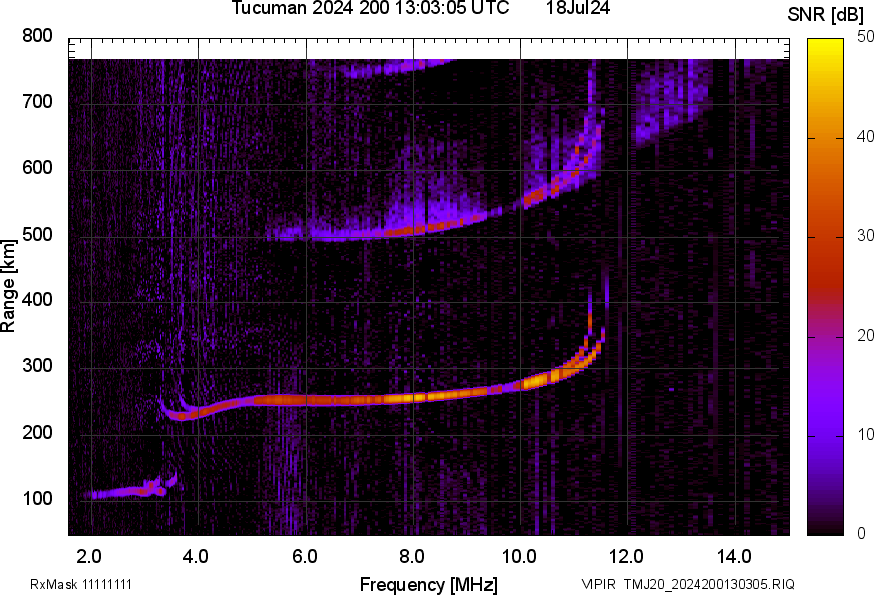
Task: Click the '100' range tick label
Action: pyautogui.click(x=38, y=500)
